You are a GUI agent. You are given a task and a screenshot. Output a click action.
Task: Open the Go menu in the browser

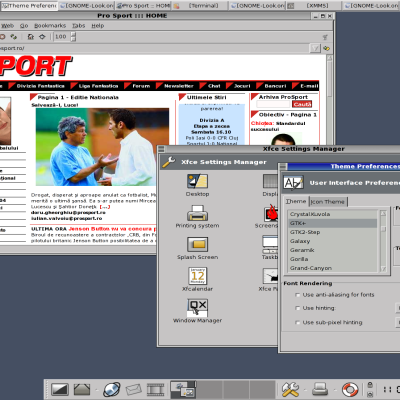pos(24,26)
